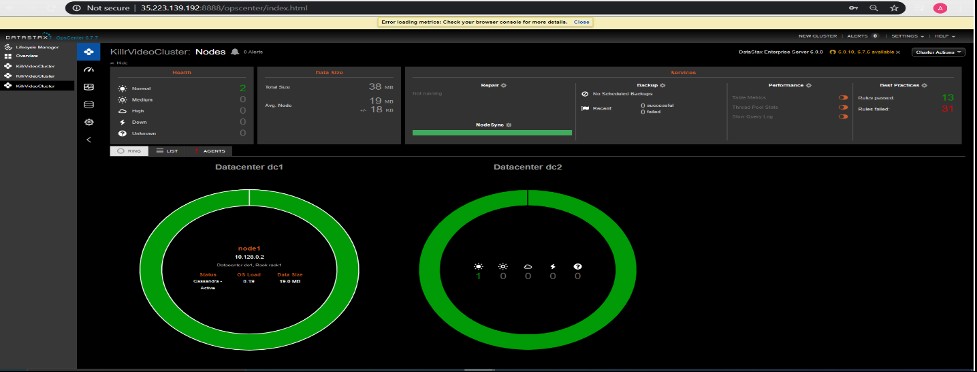Click the normal status icon inside dc2 ring

[478, 266]
